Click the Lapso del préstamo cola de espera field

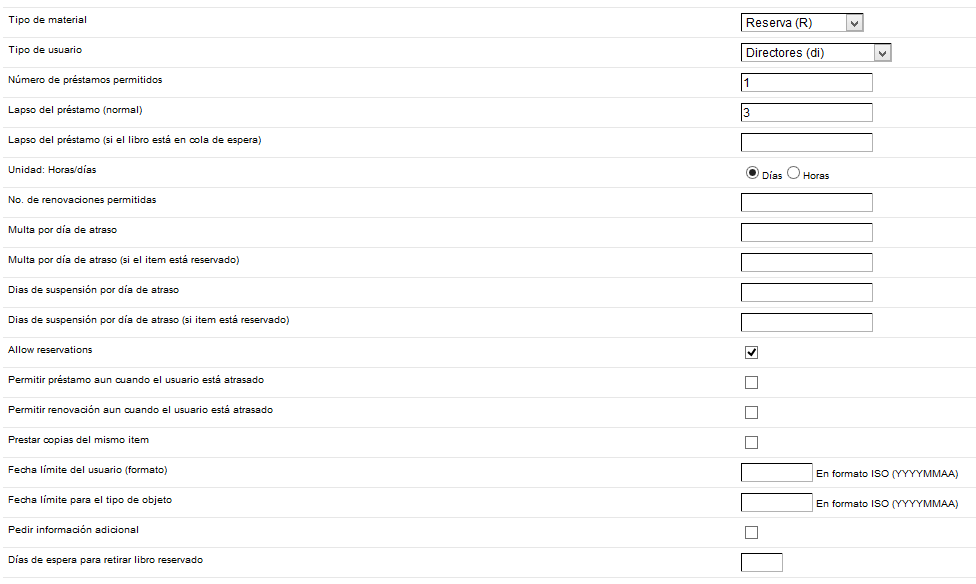806,143
